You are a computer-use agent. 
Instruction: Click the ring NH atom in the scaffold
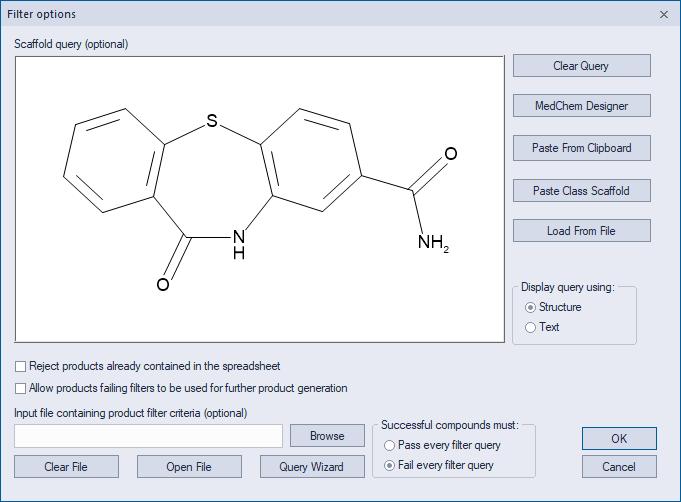click(239, 244)
